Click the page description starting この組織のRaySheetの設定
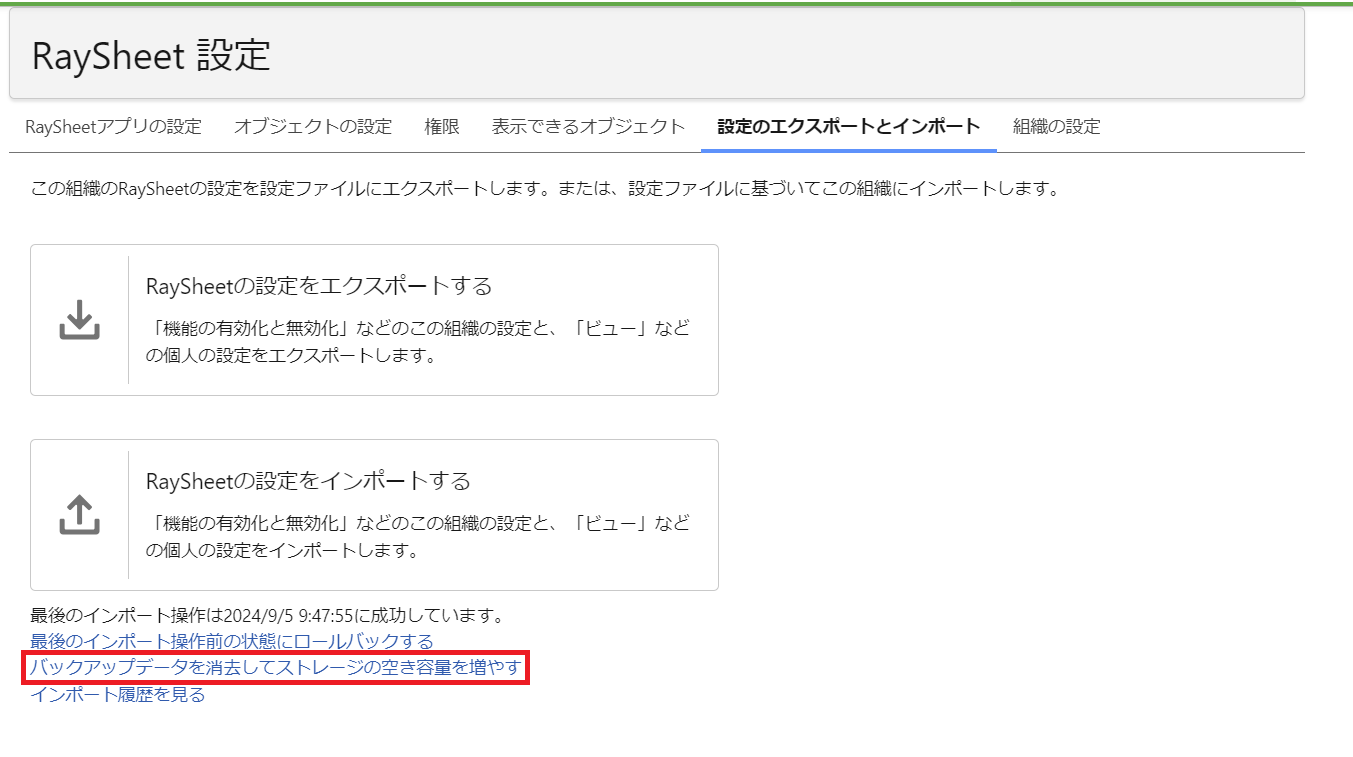Image resolution: width=1353 pixels, height=757 pixels. point(545,188)
